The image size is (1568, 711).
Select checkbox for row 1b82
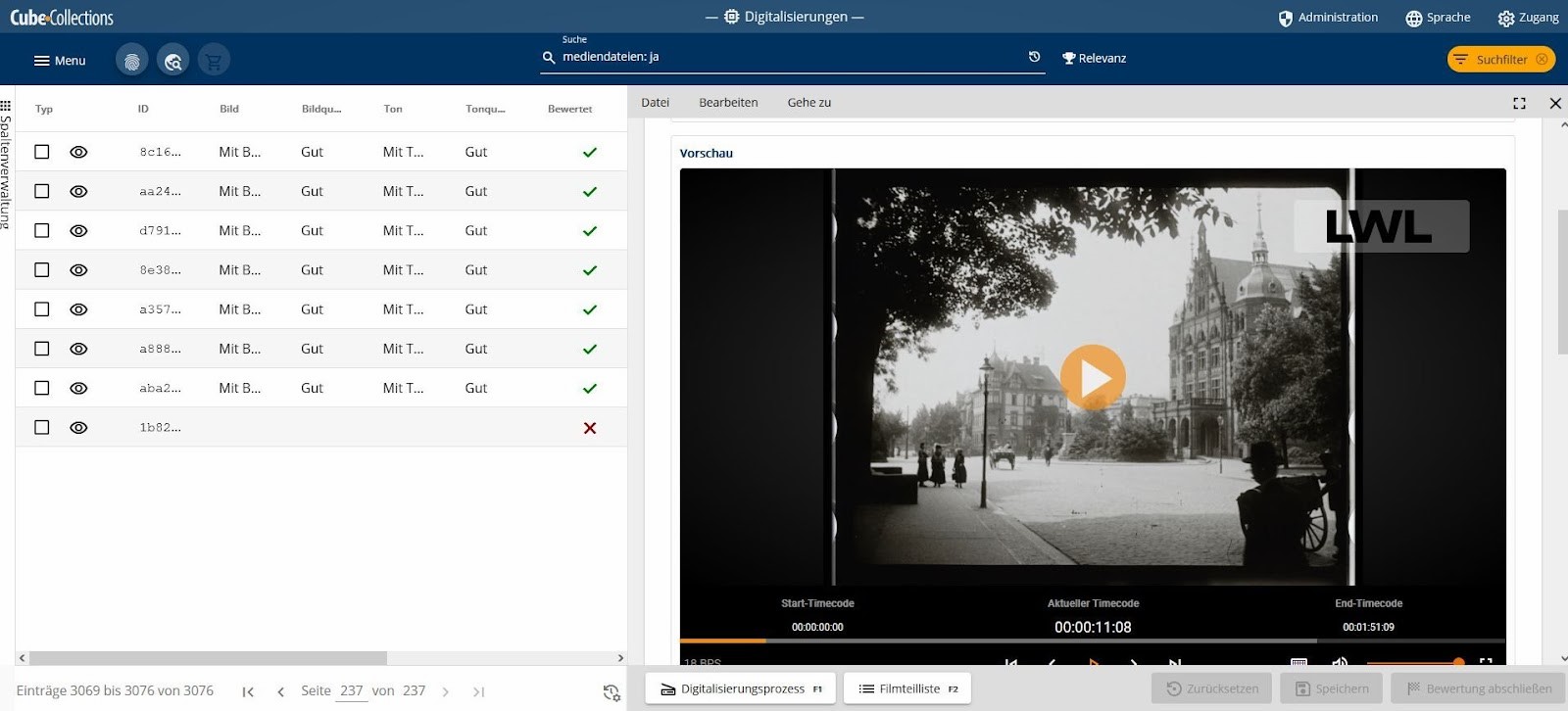[x=42, y=427]
